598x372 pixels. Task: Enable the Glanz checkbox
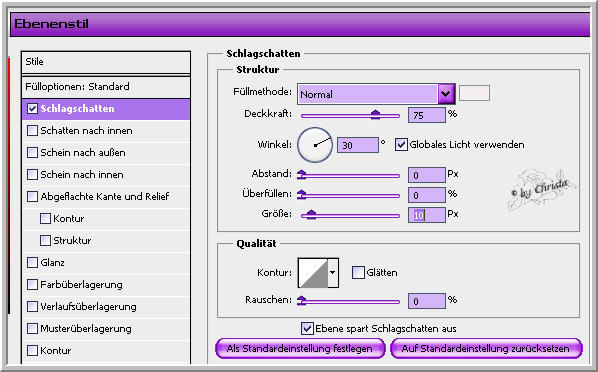click(x=32, y=262)
